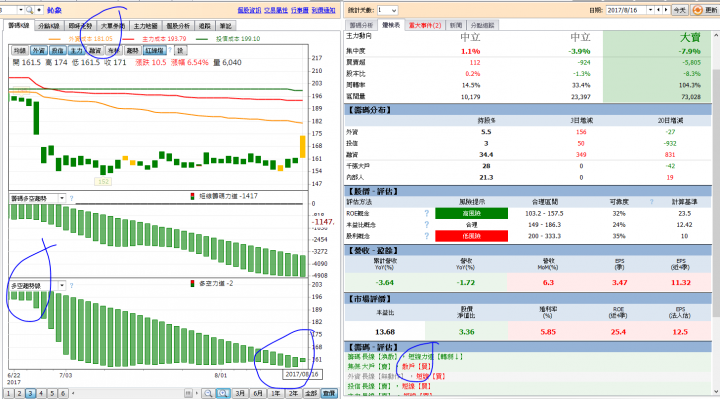Toggle the 外資 cost line overlay
Image resolution: width=720 pixels, height=399 pixels.
39,51
